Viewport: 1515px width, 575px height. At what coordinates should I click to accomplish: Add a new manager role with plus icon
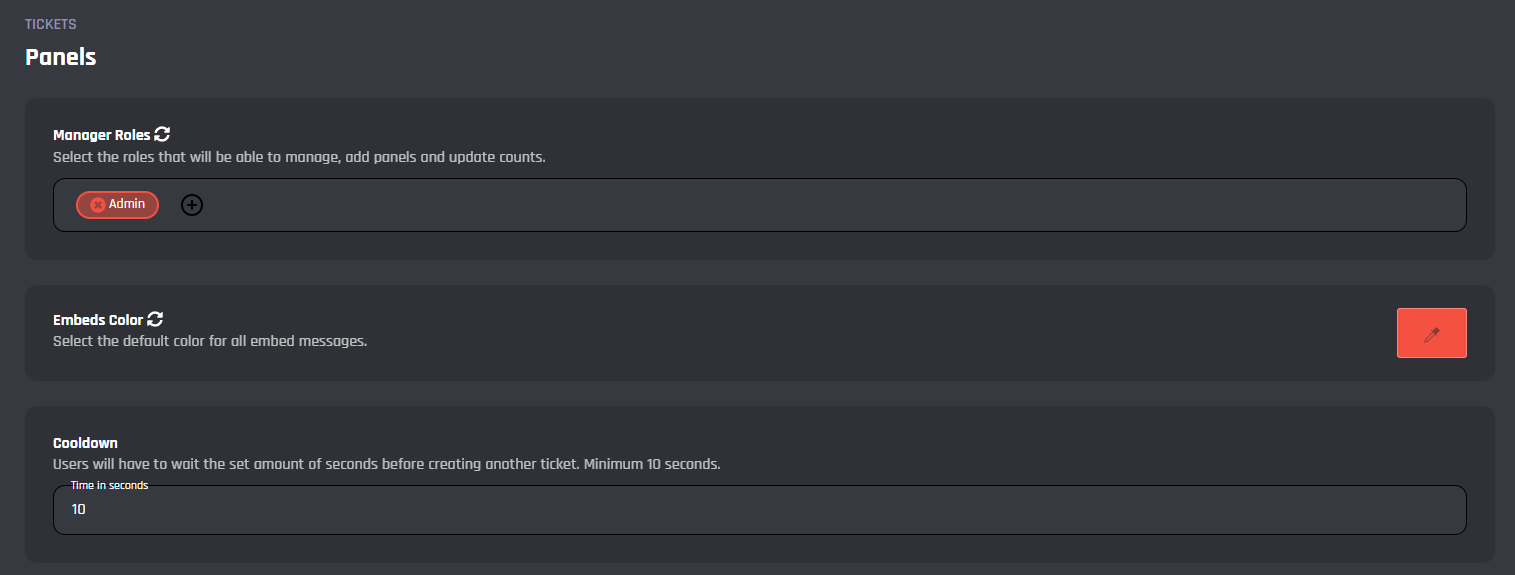click(192, 205)
